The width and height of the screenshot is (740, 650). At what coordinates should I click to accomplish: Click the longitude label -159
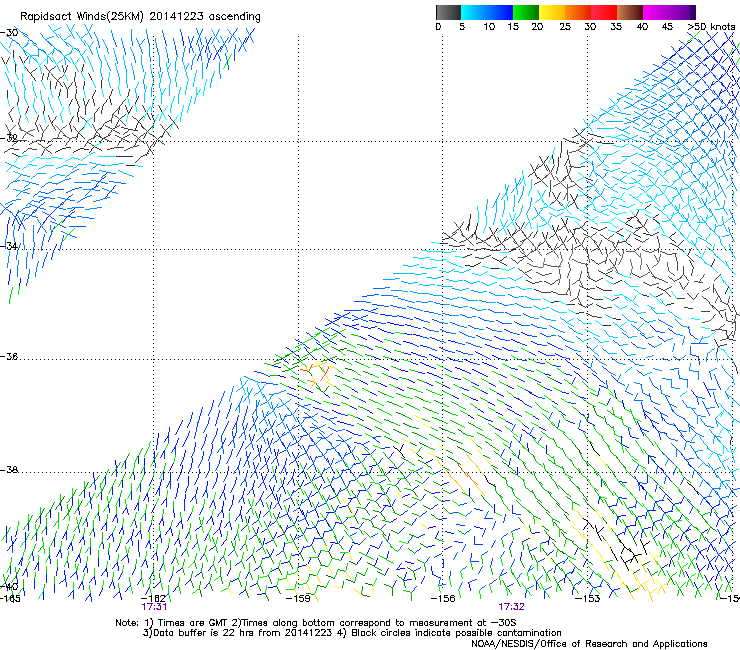tap(298, 599)
